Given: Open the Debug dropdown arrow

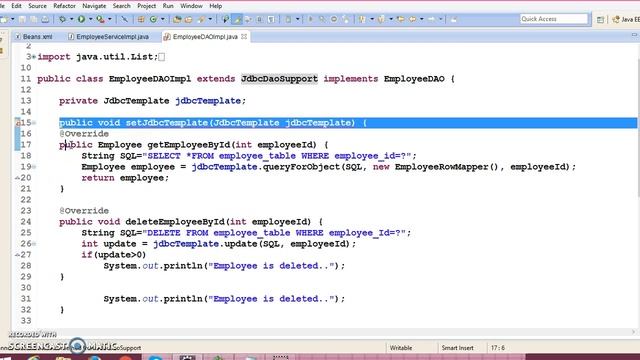Looking at the screenshot, I should tap(71, 19).
